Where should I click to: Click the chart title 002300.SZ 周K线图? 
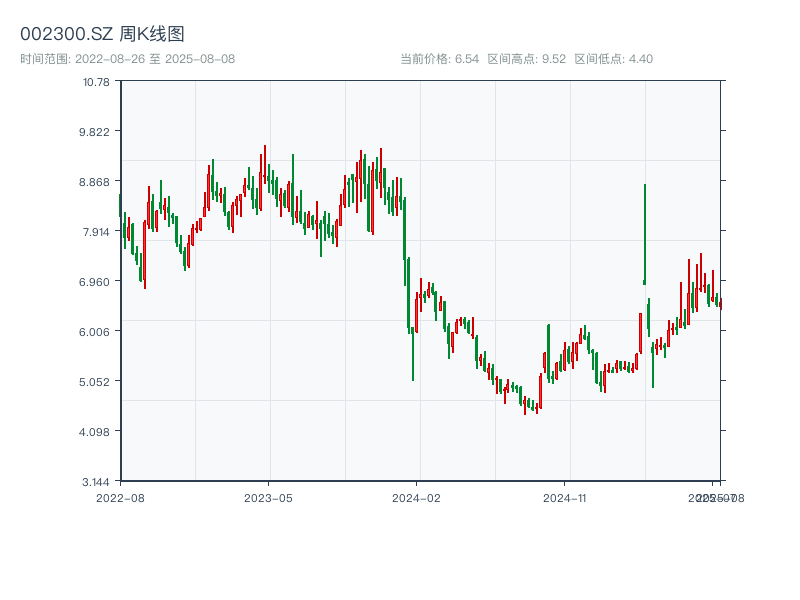coord(102,34)
